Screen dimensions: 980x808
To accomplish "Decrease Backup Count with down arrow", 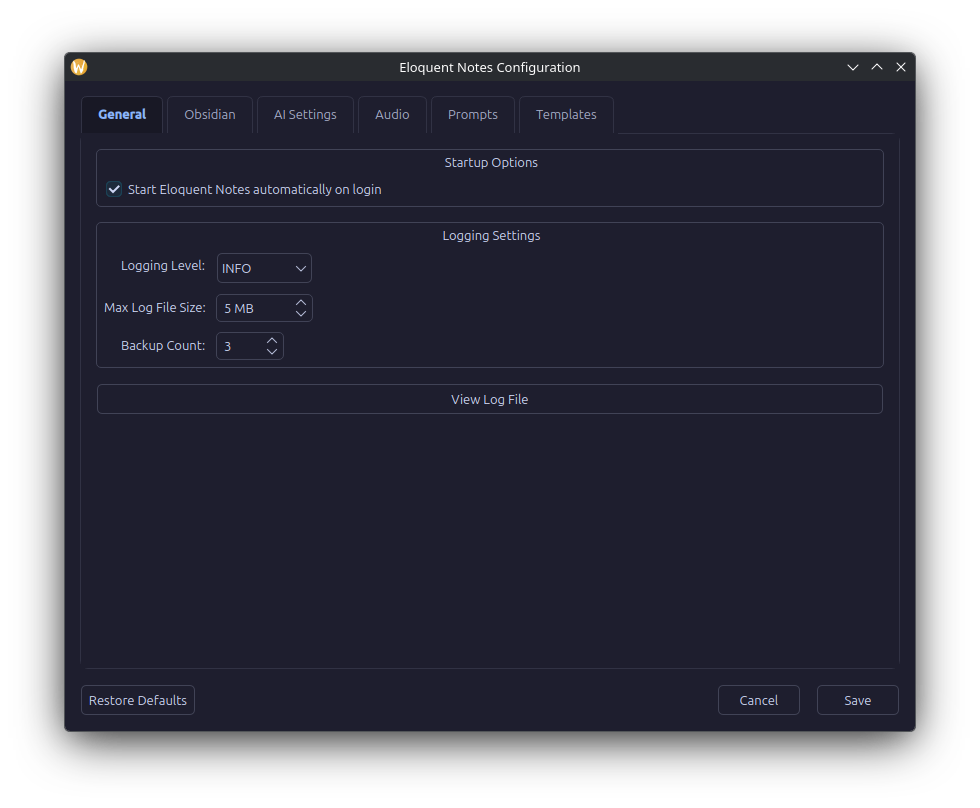I will click(272, 352).
